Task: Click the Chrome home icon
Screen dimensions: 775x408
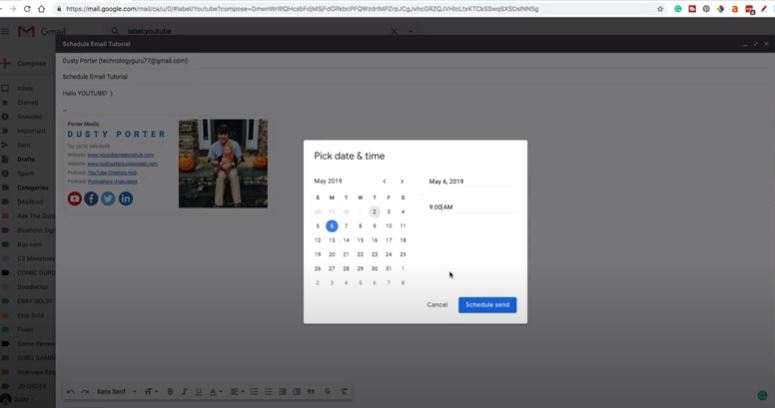Action: [42, 9]
